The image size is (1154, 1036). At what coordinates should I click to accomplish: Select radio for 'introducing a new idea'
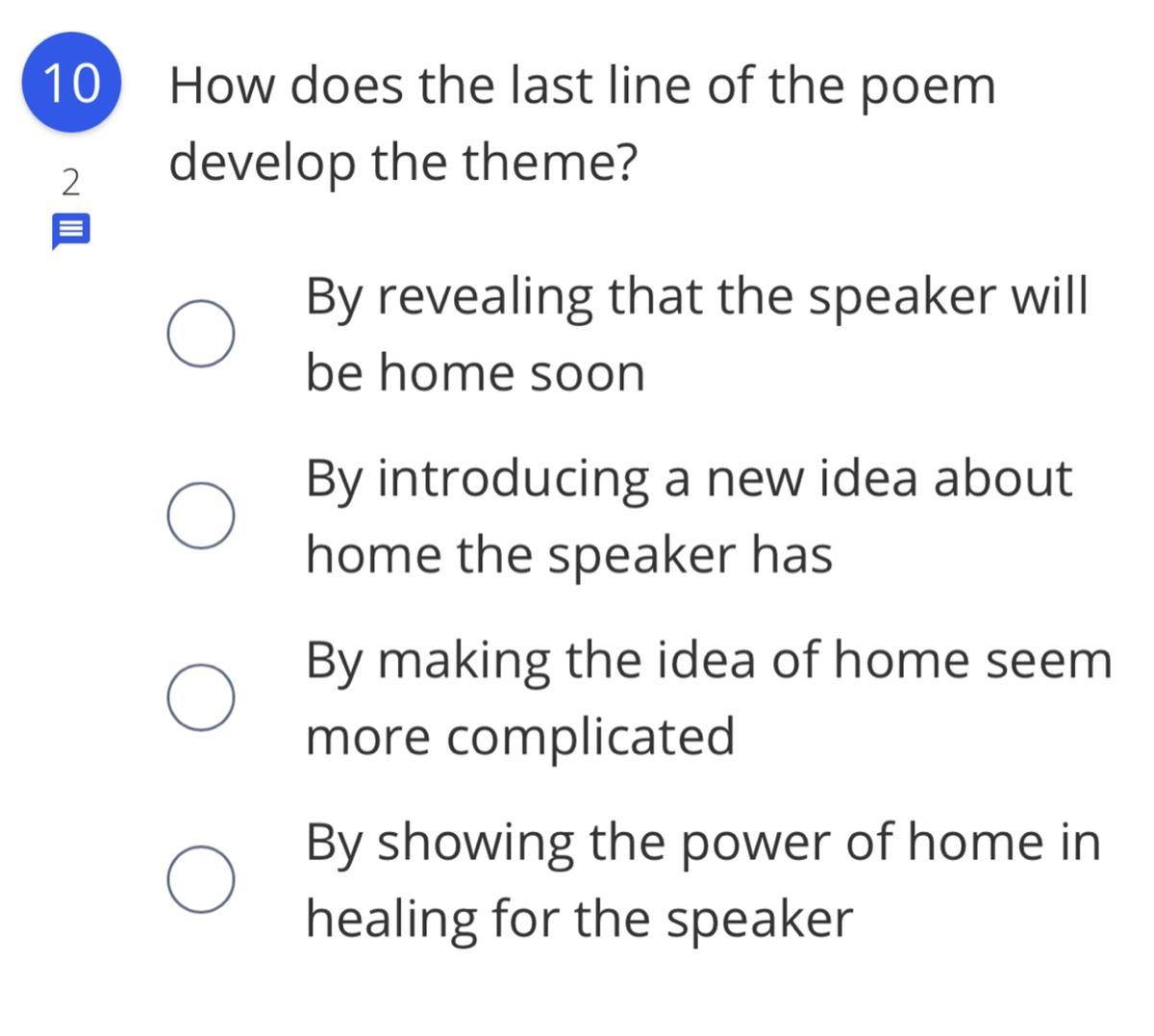[x=200, y=516]
